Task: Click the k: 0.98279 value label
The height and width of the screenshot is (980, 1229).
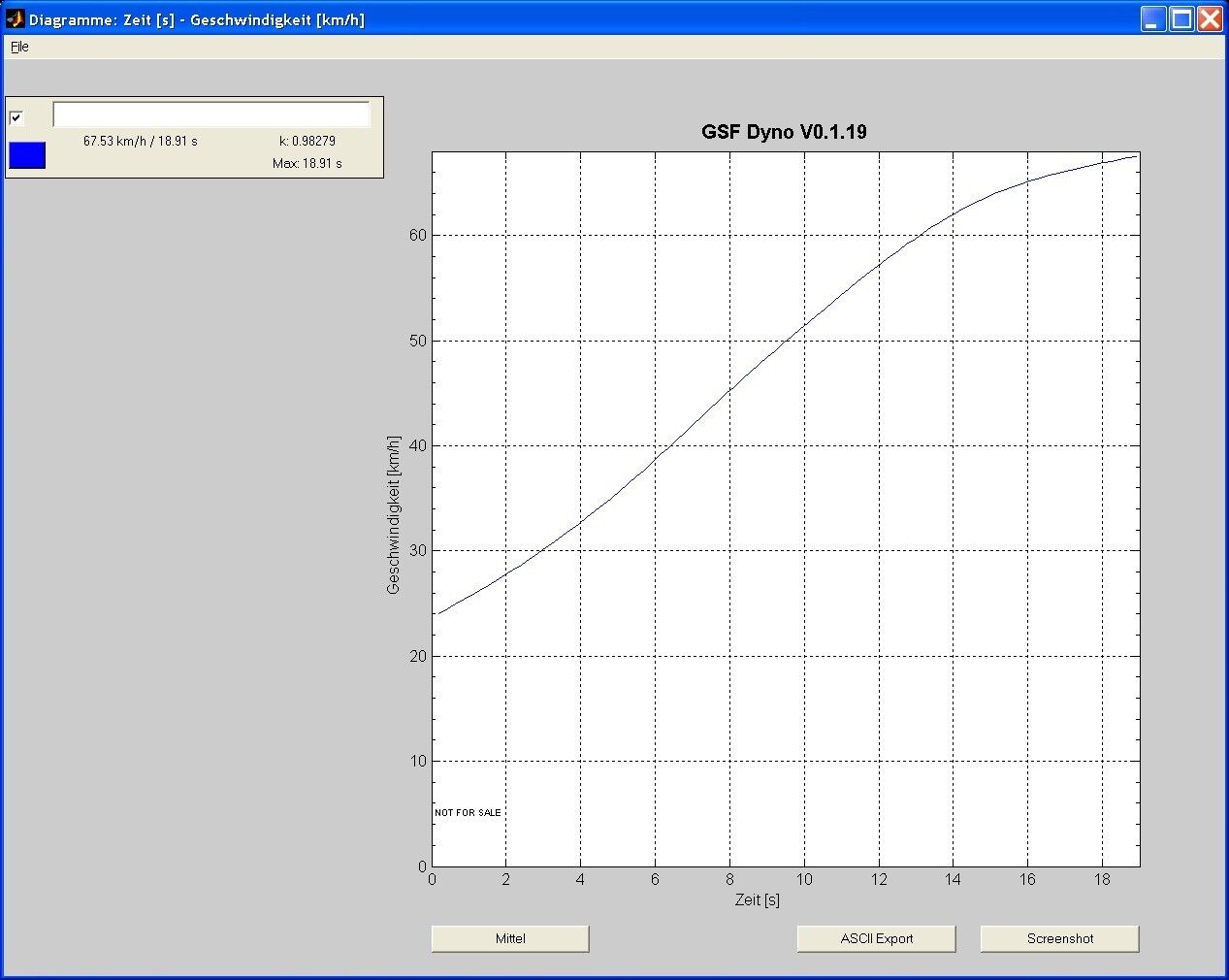Action: 307,141
